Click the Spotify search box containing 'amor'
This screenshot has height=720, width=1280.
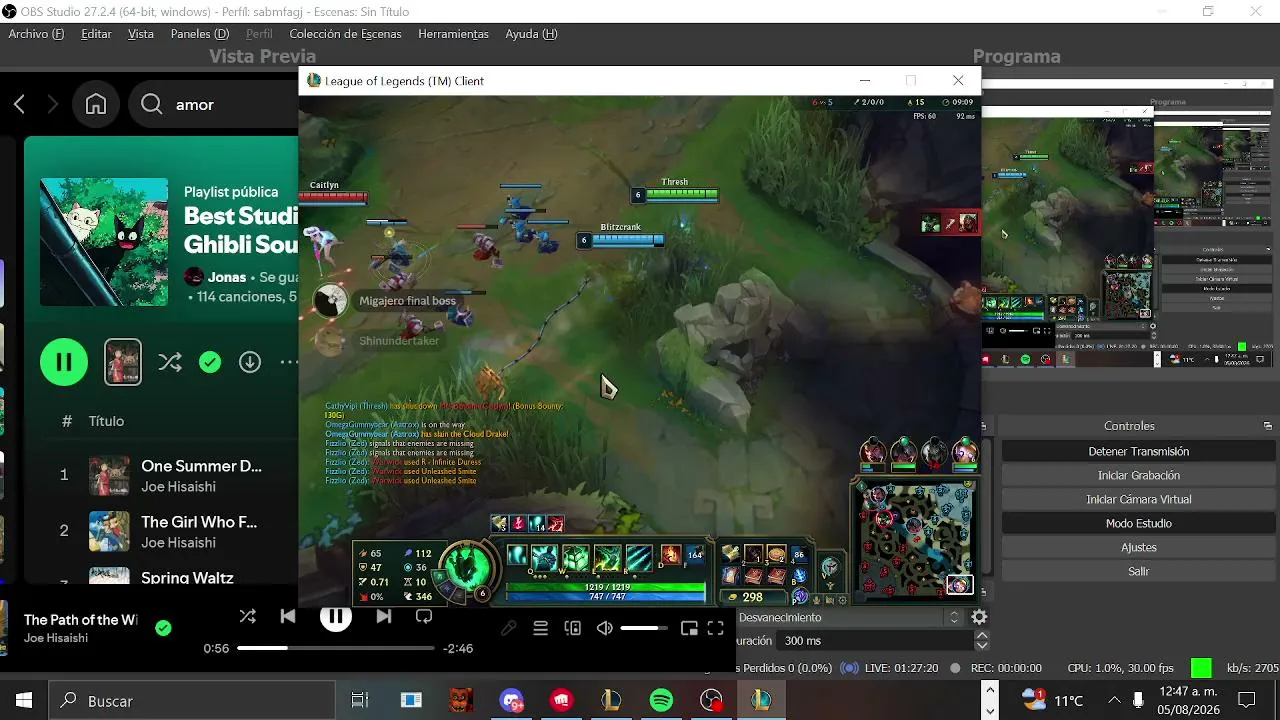tap(213, 104)
